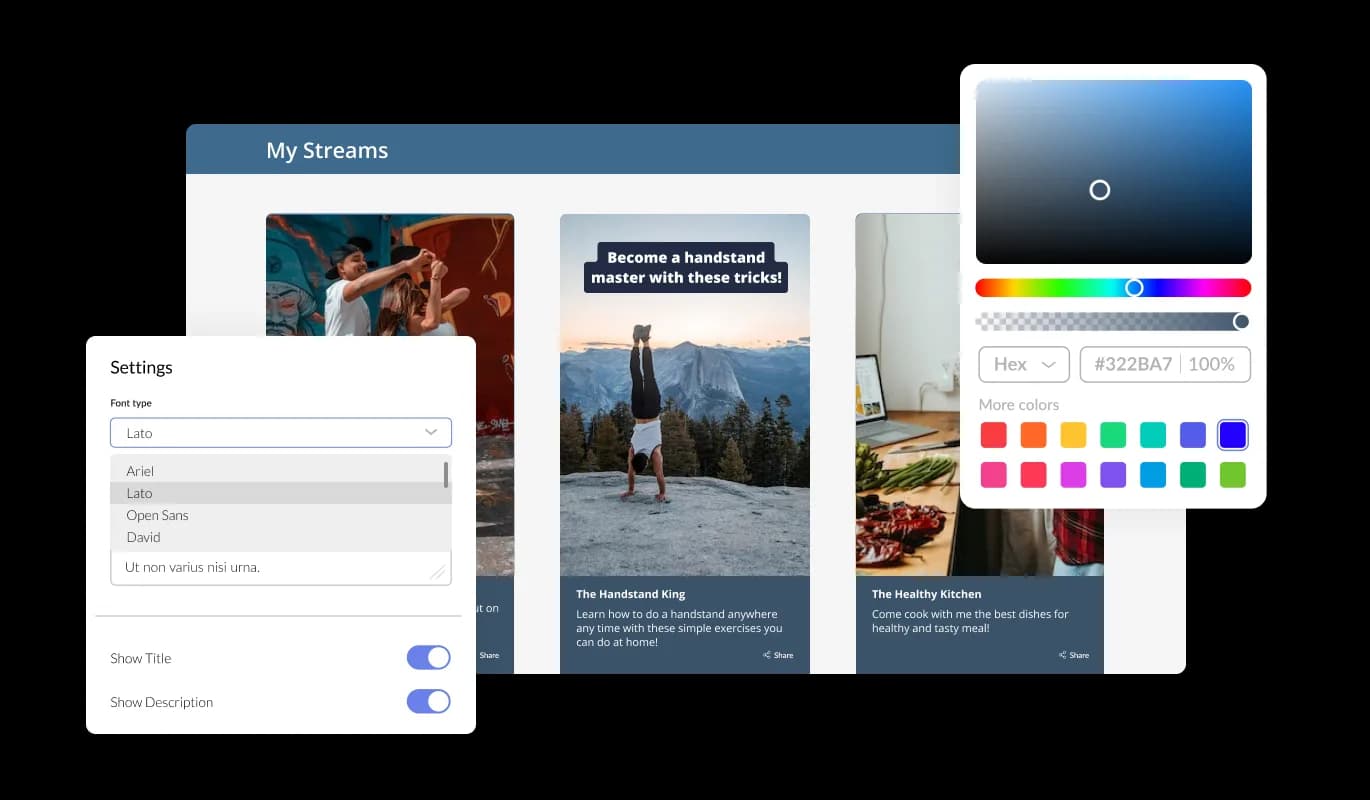
Task: Pick the outlined deep blue swatch
Action: (x=1233, y=435)
